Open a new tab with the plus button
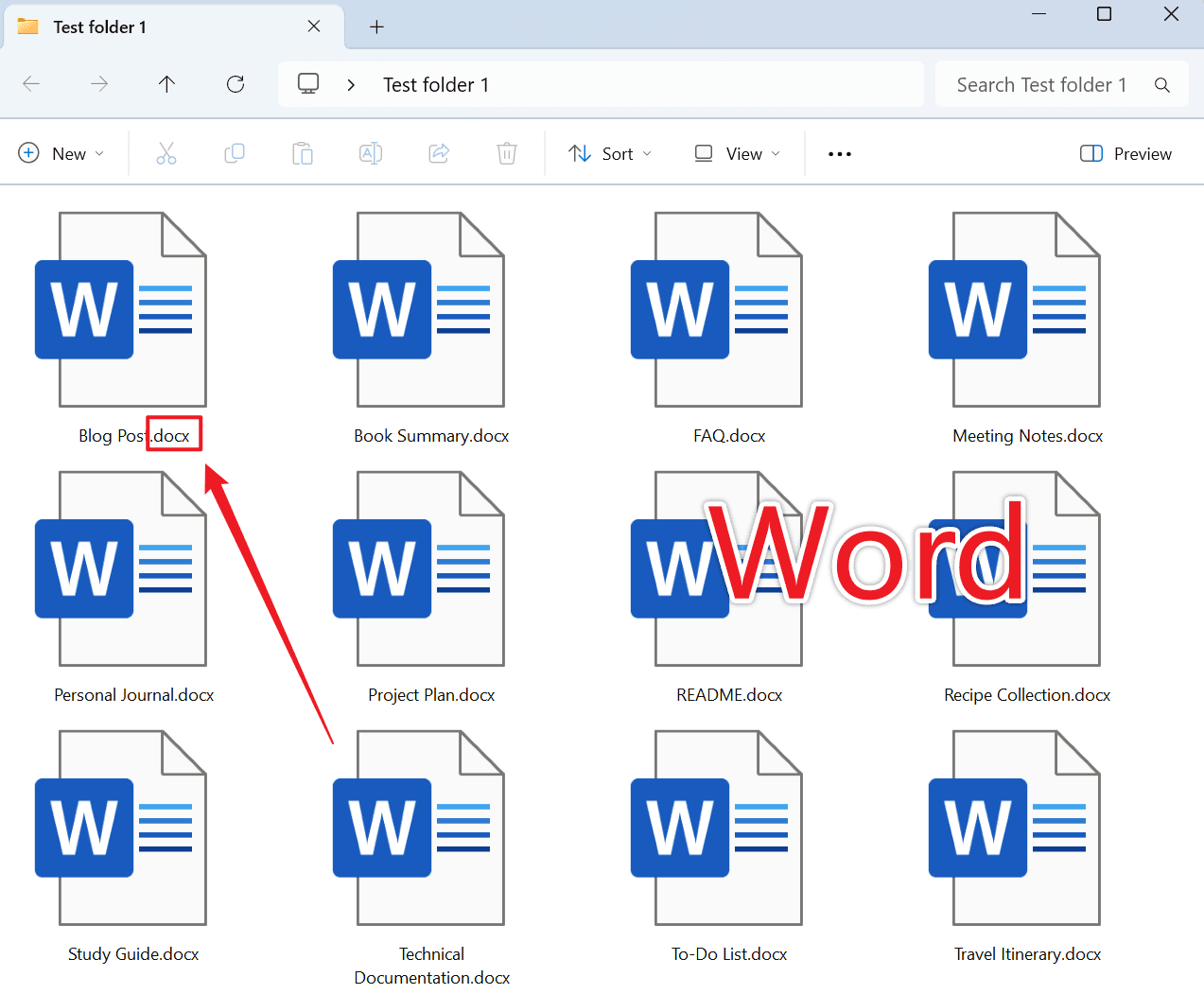 click(376, 26)
